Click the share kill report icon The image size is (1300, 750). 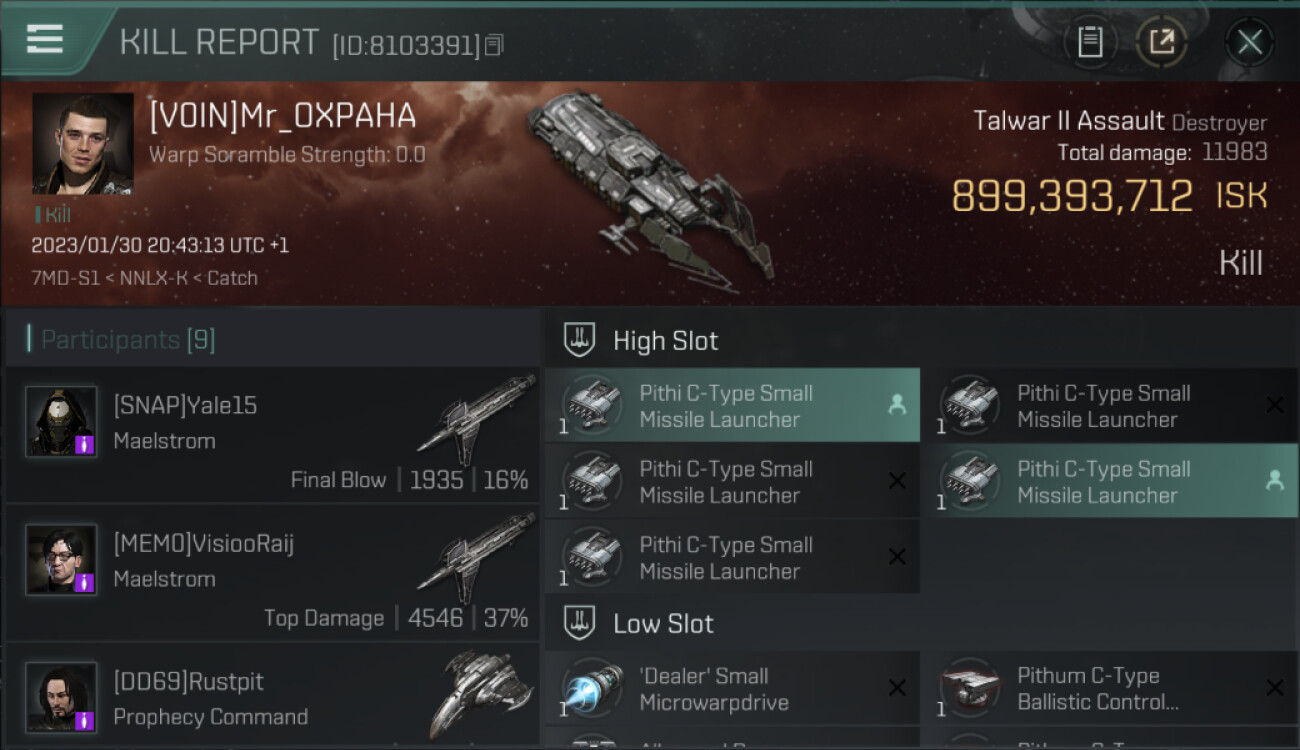[x=1162, y=42]
